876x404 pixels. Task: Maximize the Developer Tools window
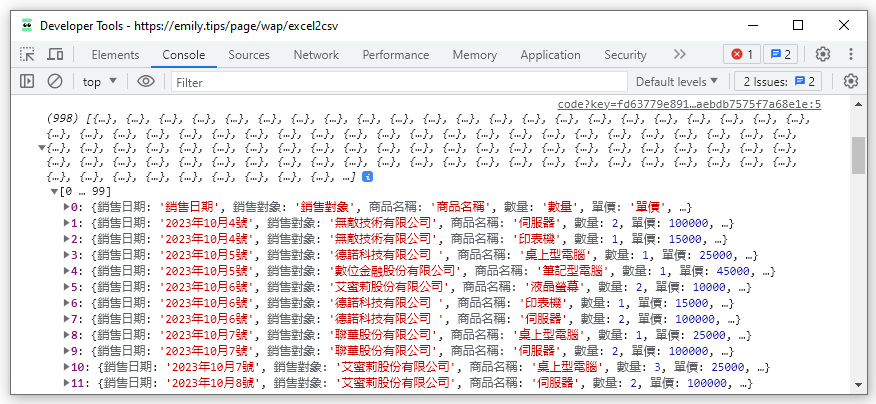tap(798, 25)
